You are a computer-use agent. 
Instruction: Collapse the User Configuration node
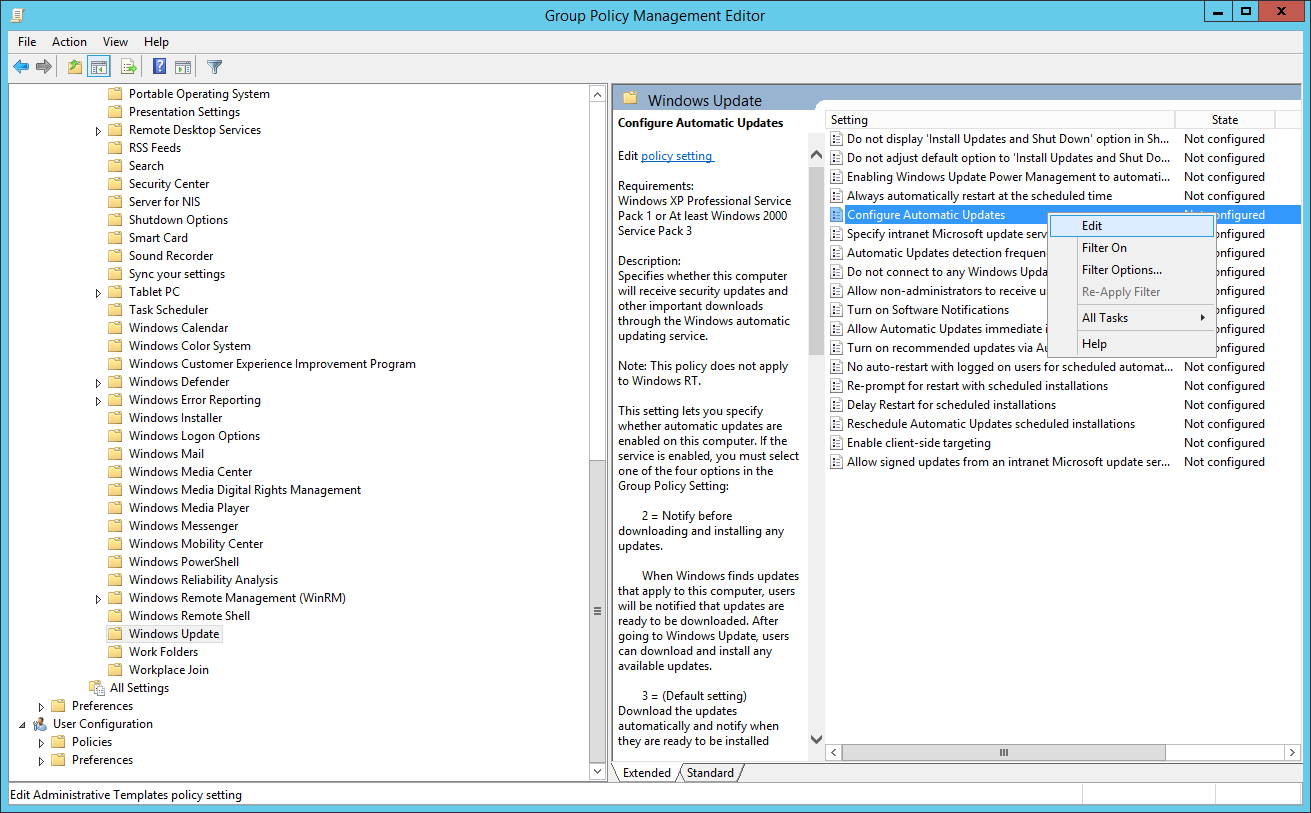pos(22,724)
